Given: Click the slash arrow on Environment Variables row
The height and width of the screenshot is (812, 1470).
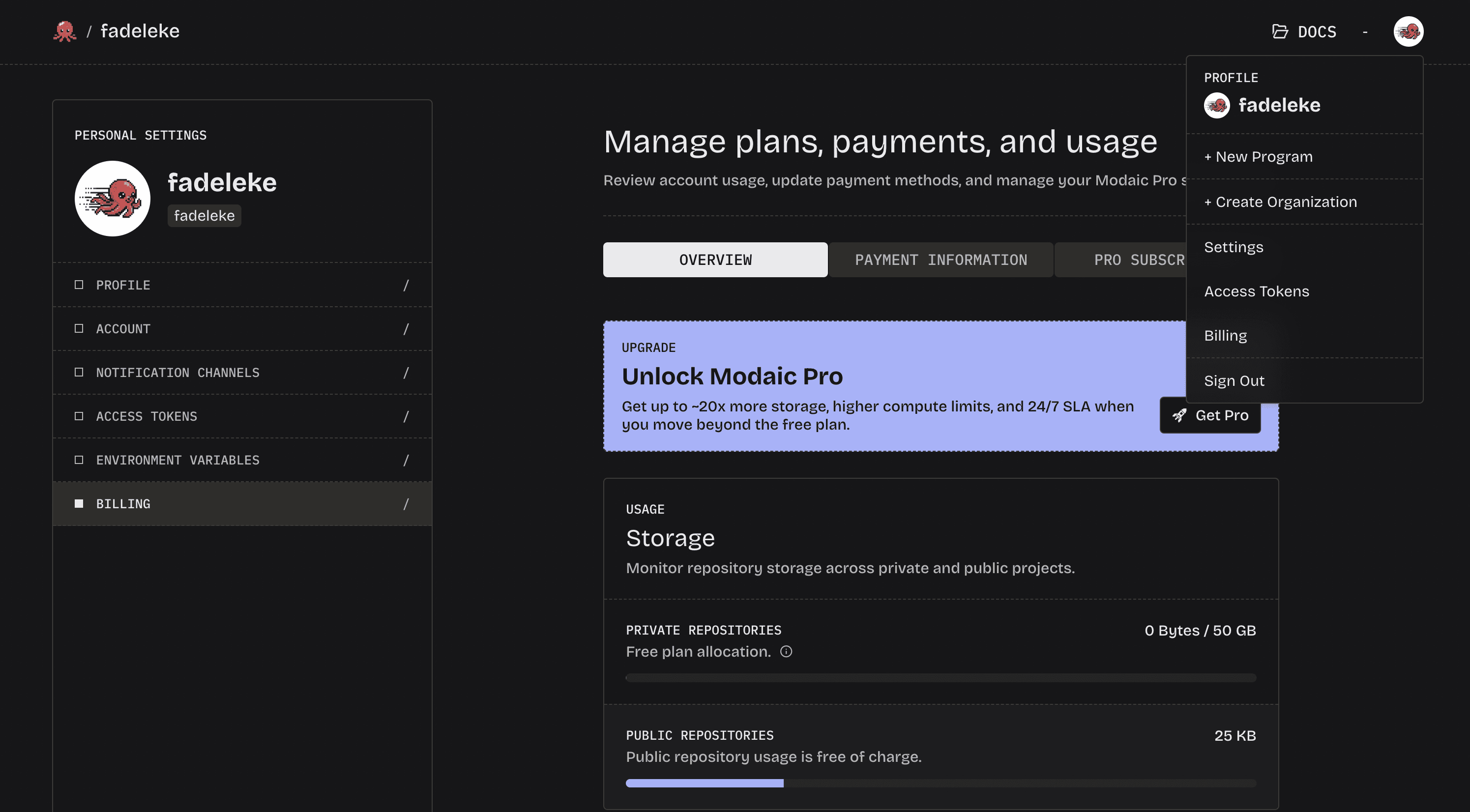Looking at the screenshot, I should [406, 460].
